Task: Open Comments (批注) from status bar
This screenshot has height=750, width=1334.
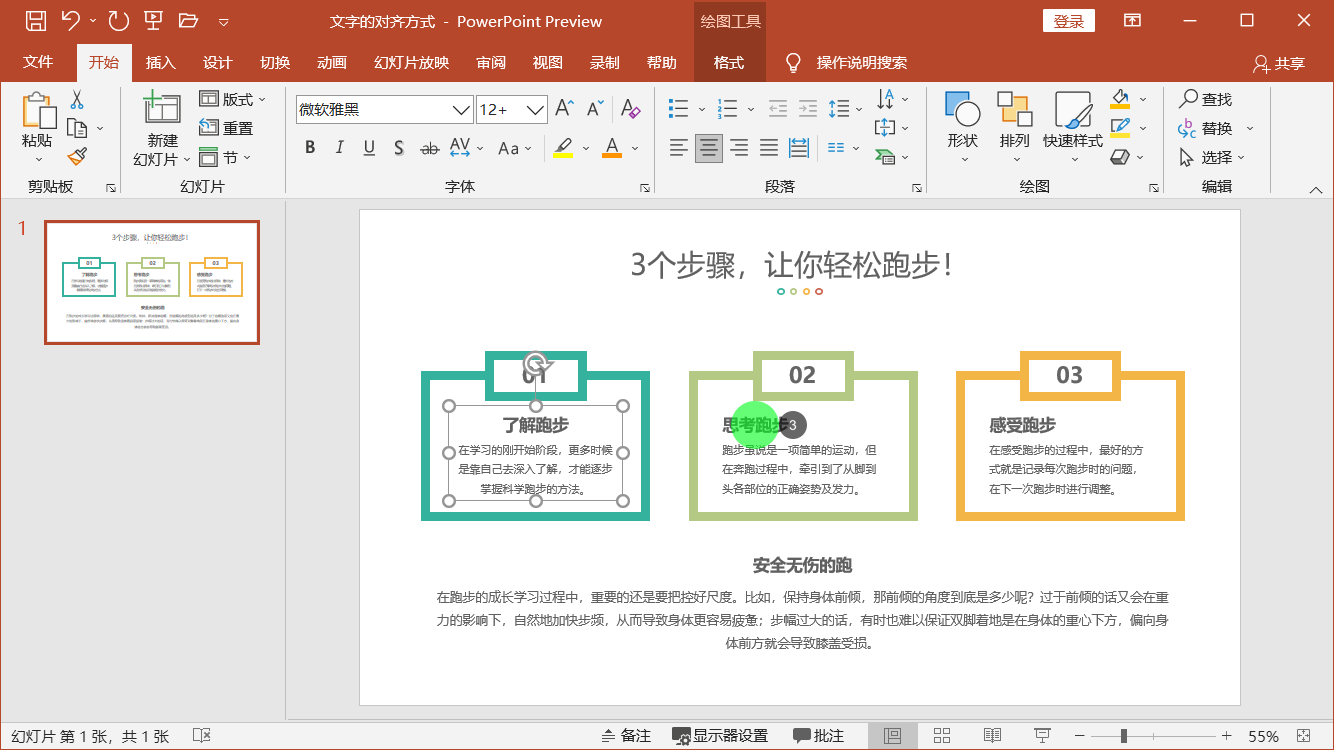Action: point(818,736)
